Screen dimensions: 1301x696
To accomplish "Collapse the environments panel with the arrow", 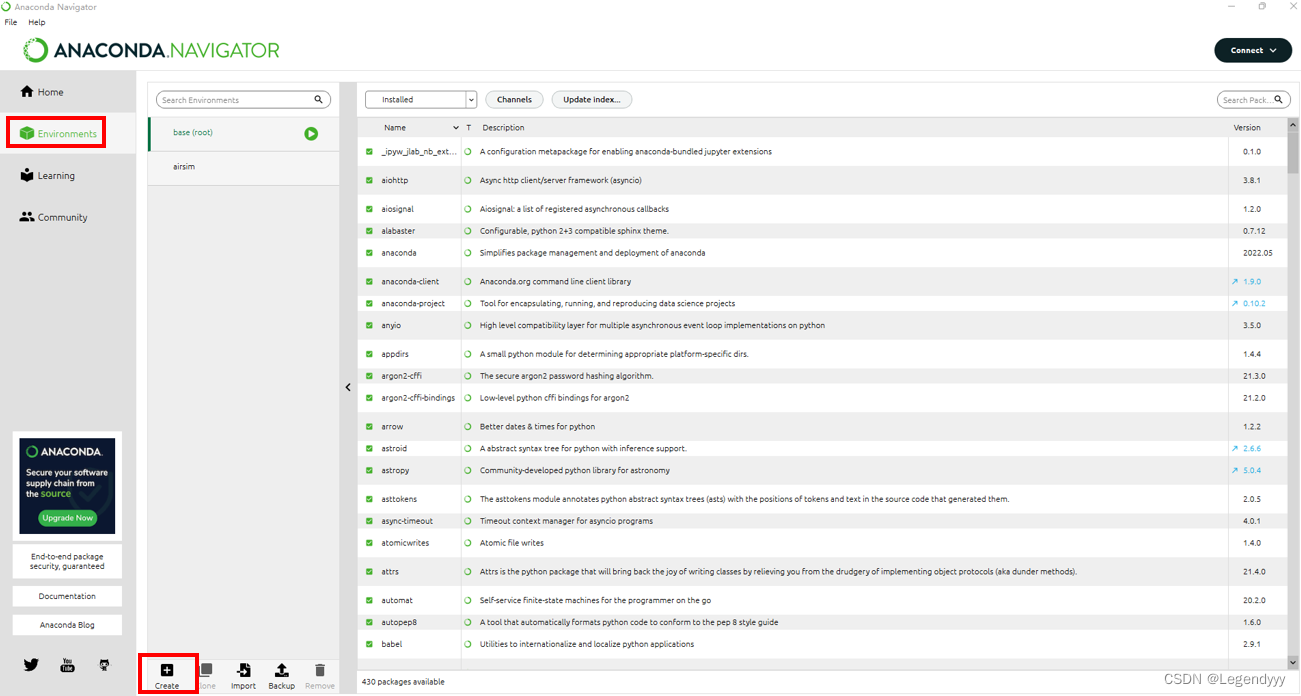I will point(348,387).
